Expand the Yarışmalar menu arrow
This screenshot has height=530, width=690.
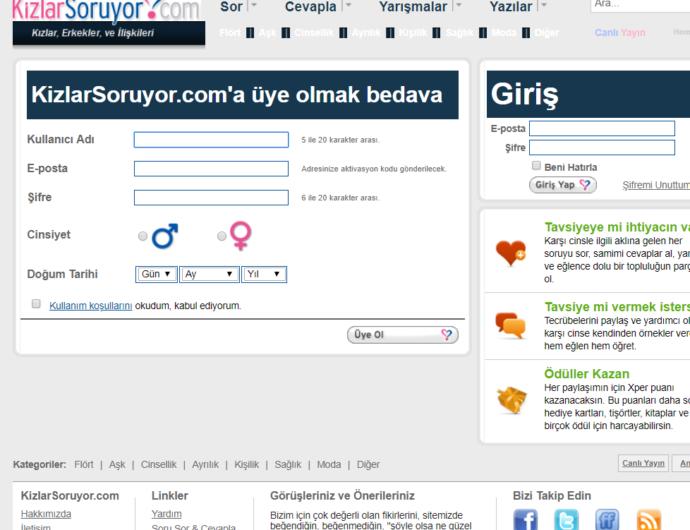coord(459,6)
